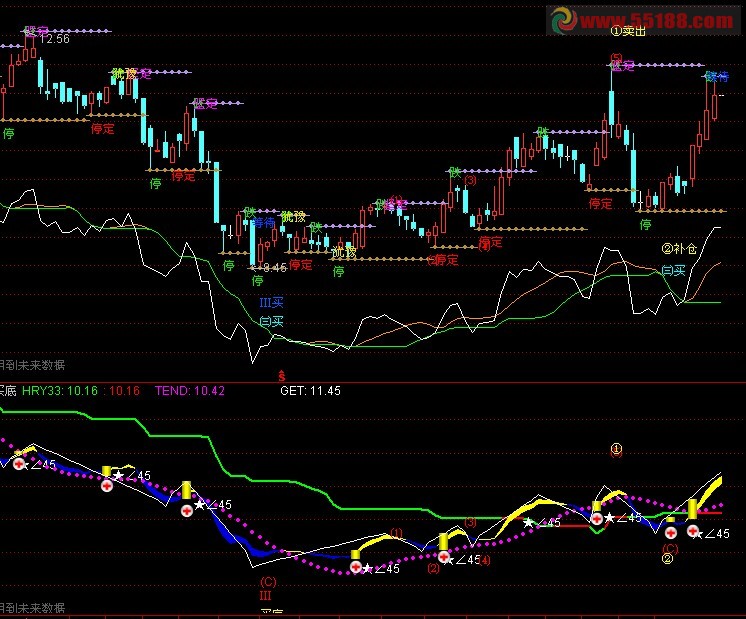Click red (C) label above yellow ②
This screenshot has width=746, height=619.
pyautogui.click(x=670, y=548)
